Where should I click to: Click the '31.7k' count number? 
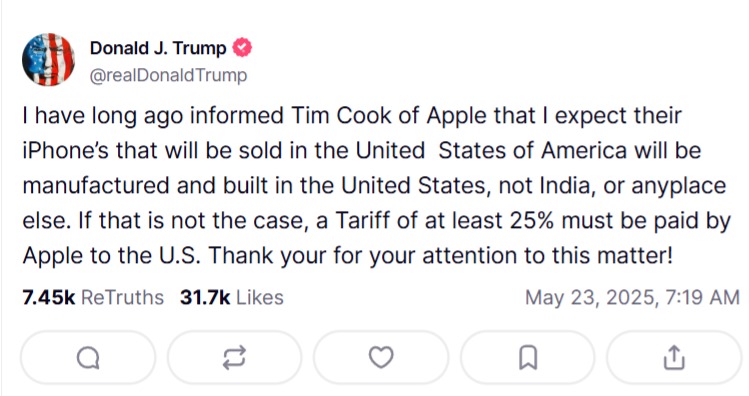point(205,298)
